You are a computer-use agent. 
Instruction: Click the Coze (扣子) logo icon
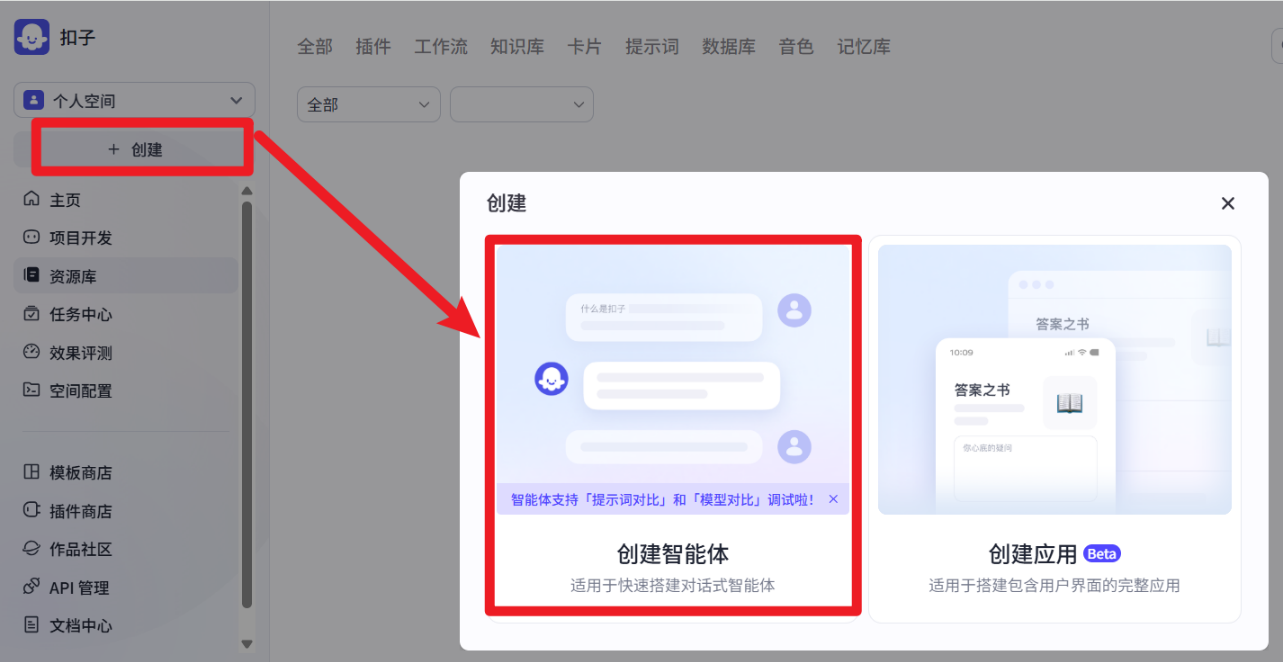32,38
